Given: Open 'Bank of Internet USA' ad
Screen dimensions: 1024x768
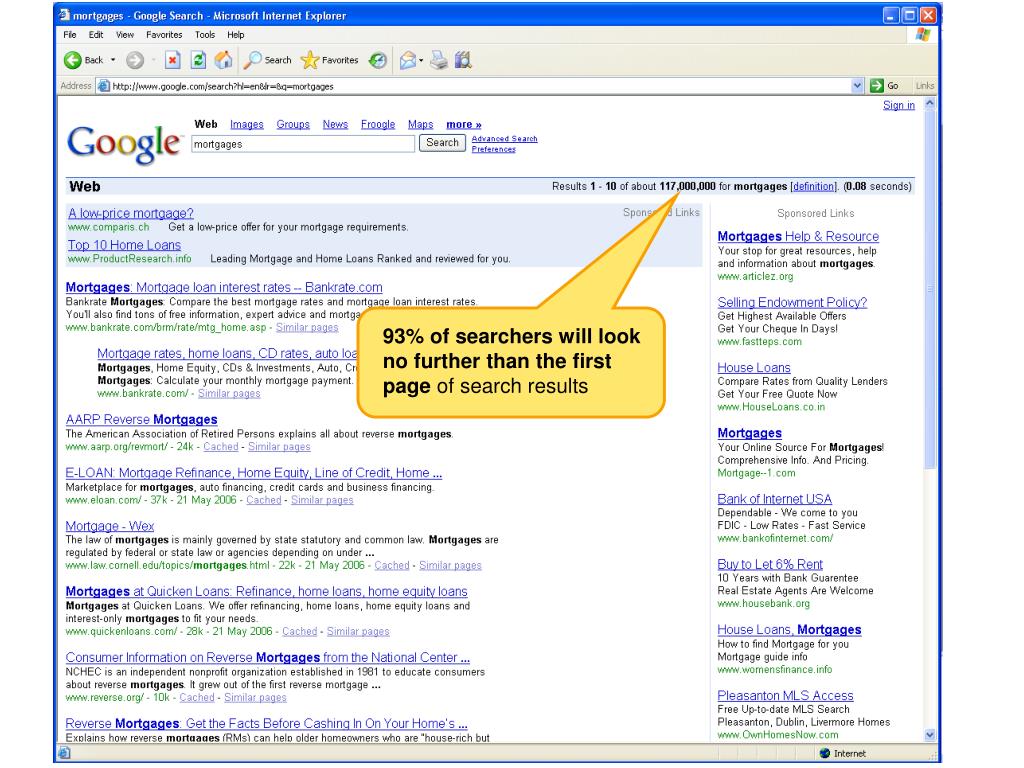Looking at the screenshot, I should click(775, 499).
